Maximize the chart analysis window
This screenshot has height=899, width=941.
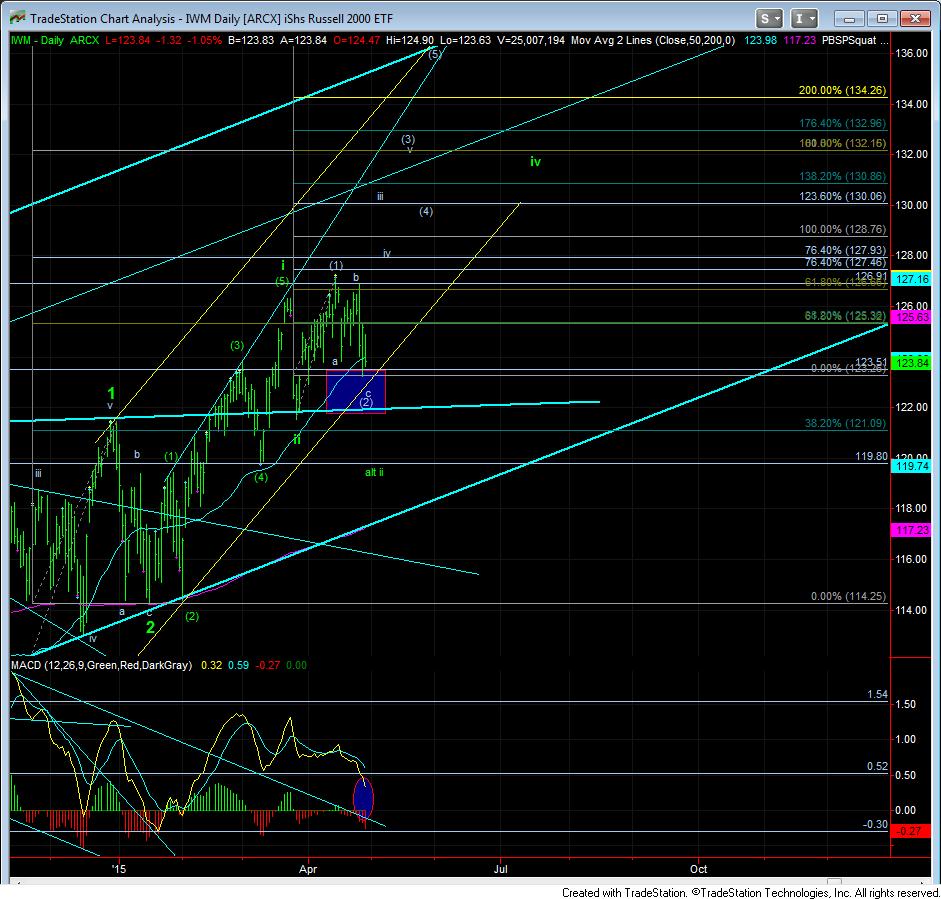(x=882, y=19)
